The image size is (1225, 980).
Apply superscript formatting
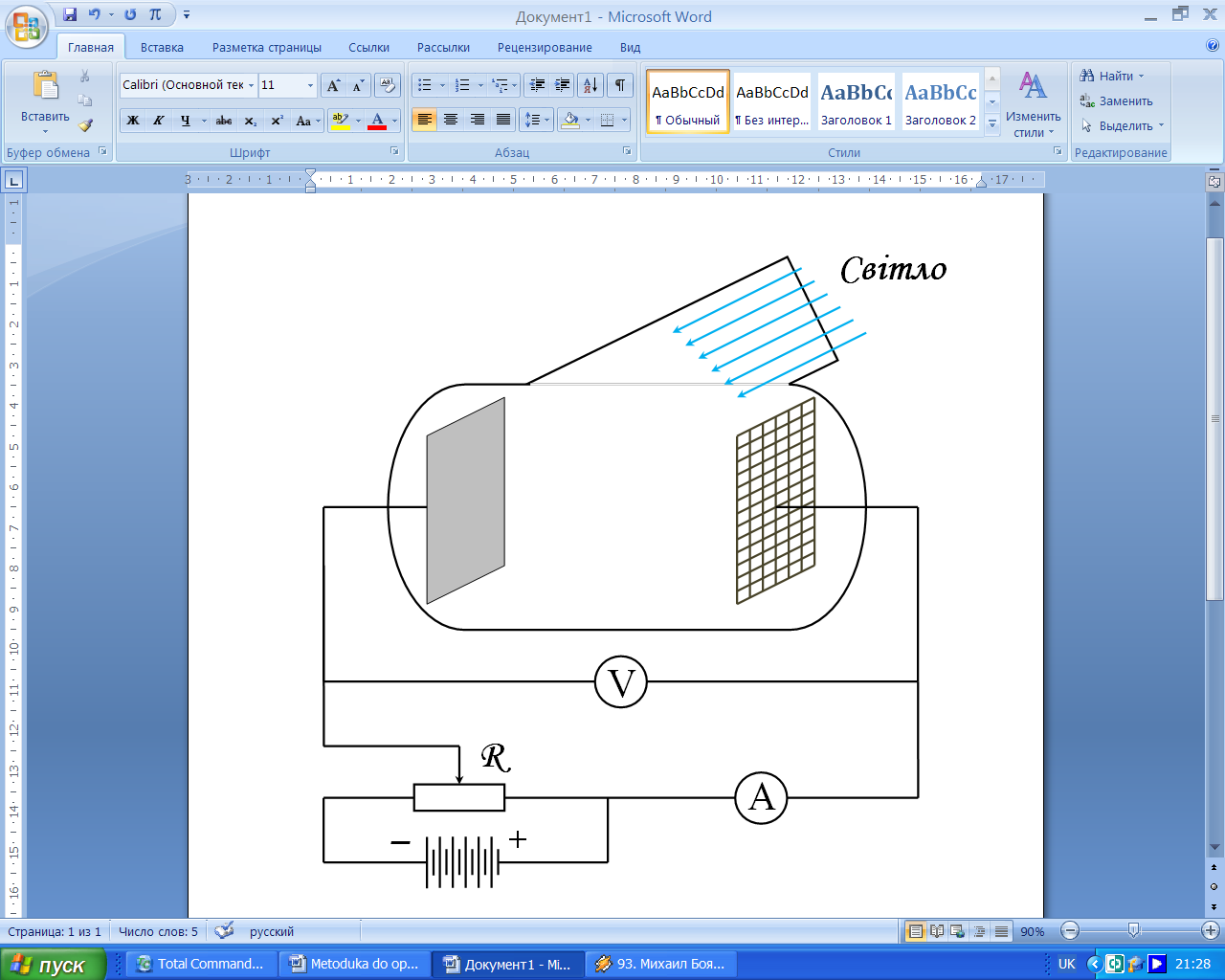[277, 121]
